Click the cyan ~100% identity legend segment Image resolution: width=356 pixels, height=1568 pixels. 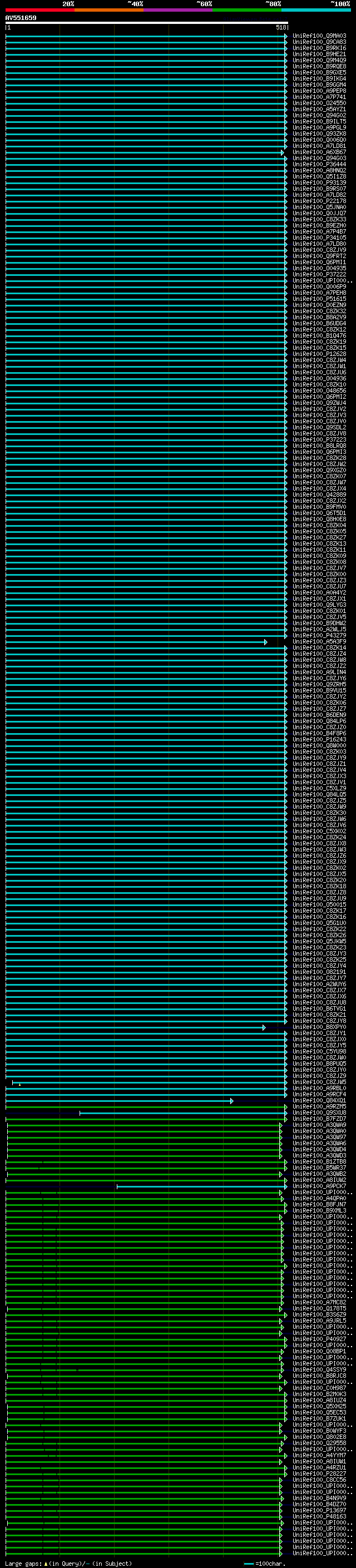pos(316,10)
